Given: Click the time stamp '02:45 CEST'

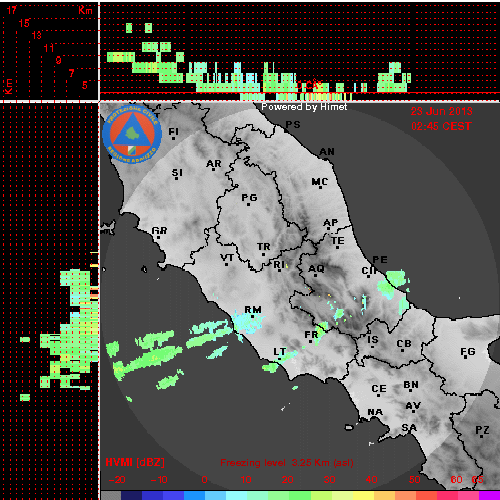Looking at the screenshot, I should click(x=441, y=126).
